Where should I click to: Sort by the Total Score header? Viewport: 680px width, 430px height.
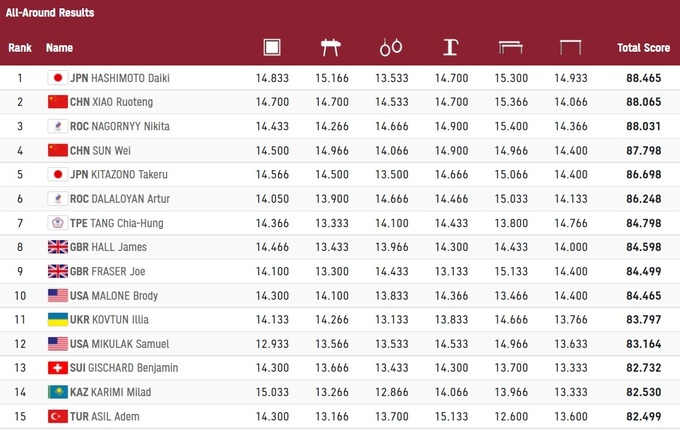(642, 47)
